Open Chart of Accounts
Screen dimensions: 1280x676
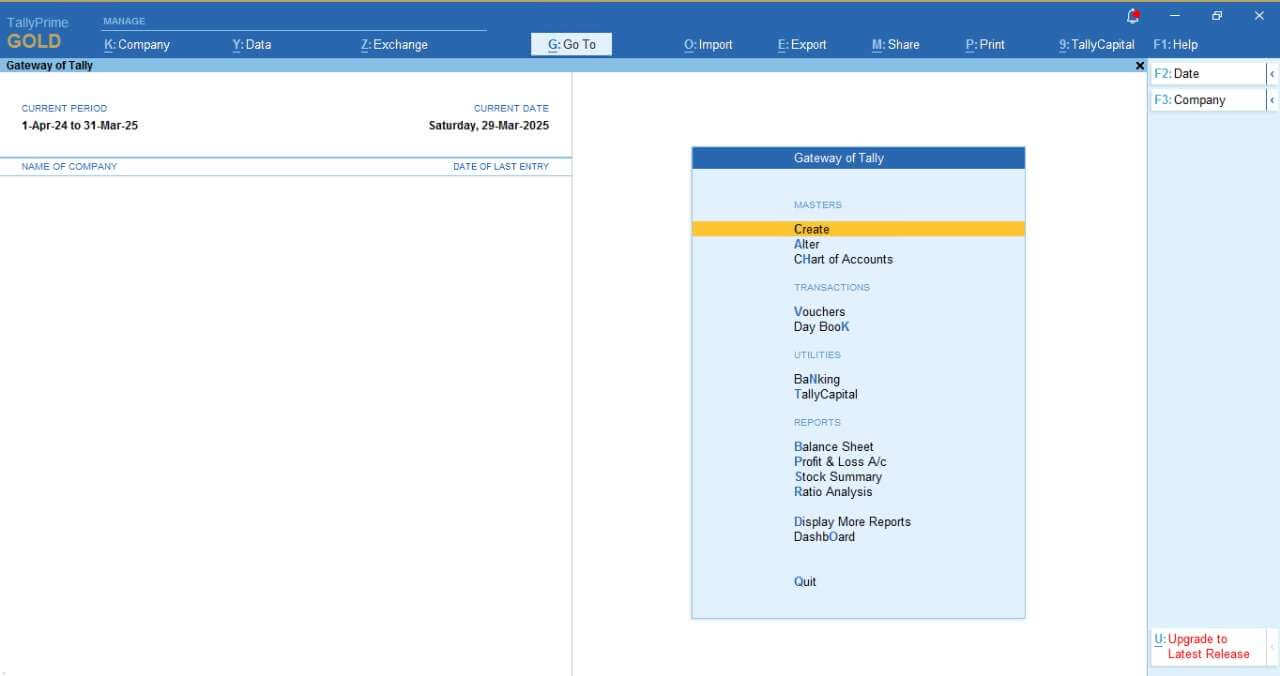pos(843,259)
